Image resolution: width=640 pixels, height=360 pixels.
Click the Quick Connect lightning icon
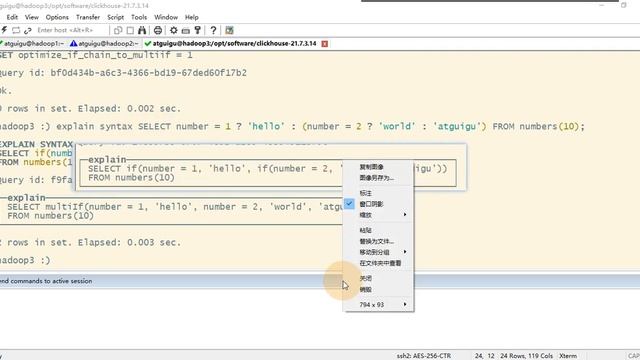(4, 30)
